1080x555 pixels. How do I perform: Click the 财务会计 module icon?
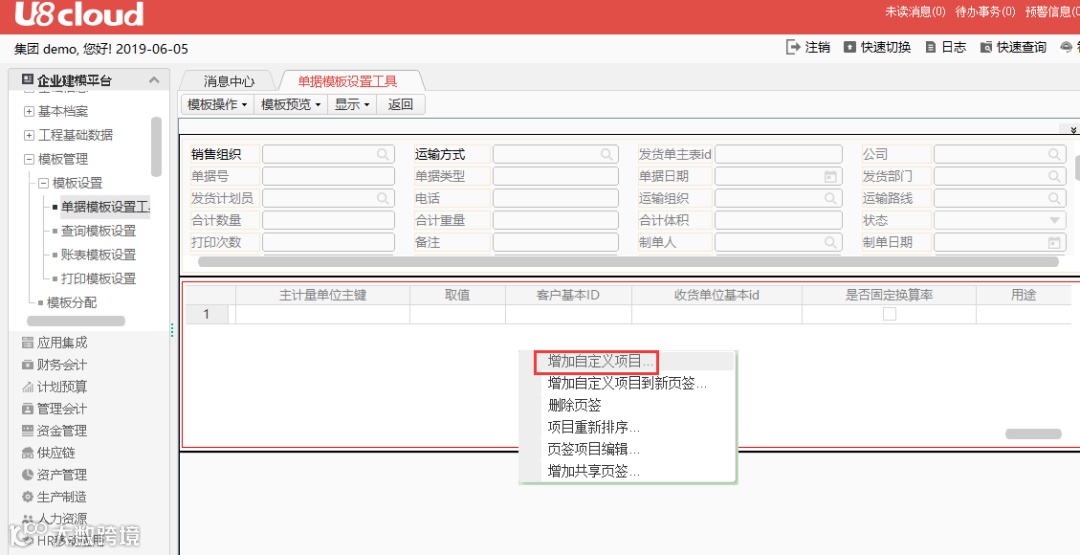pyautogui.click(x=28, y=364)
